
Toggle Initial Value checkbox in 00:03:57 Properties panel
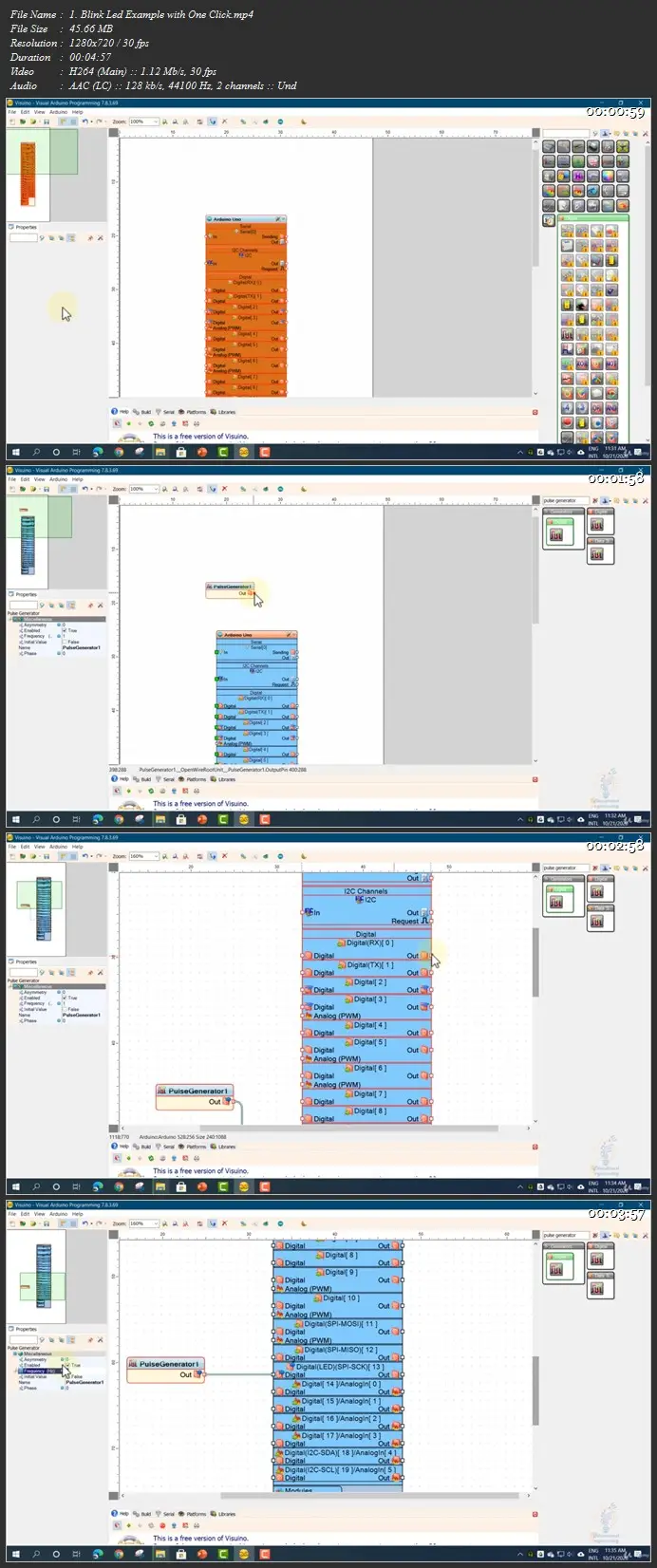click(x=67, y=1376)
